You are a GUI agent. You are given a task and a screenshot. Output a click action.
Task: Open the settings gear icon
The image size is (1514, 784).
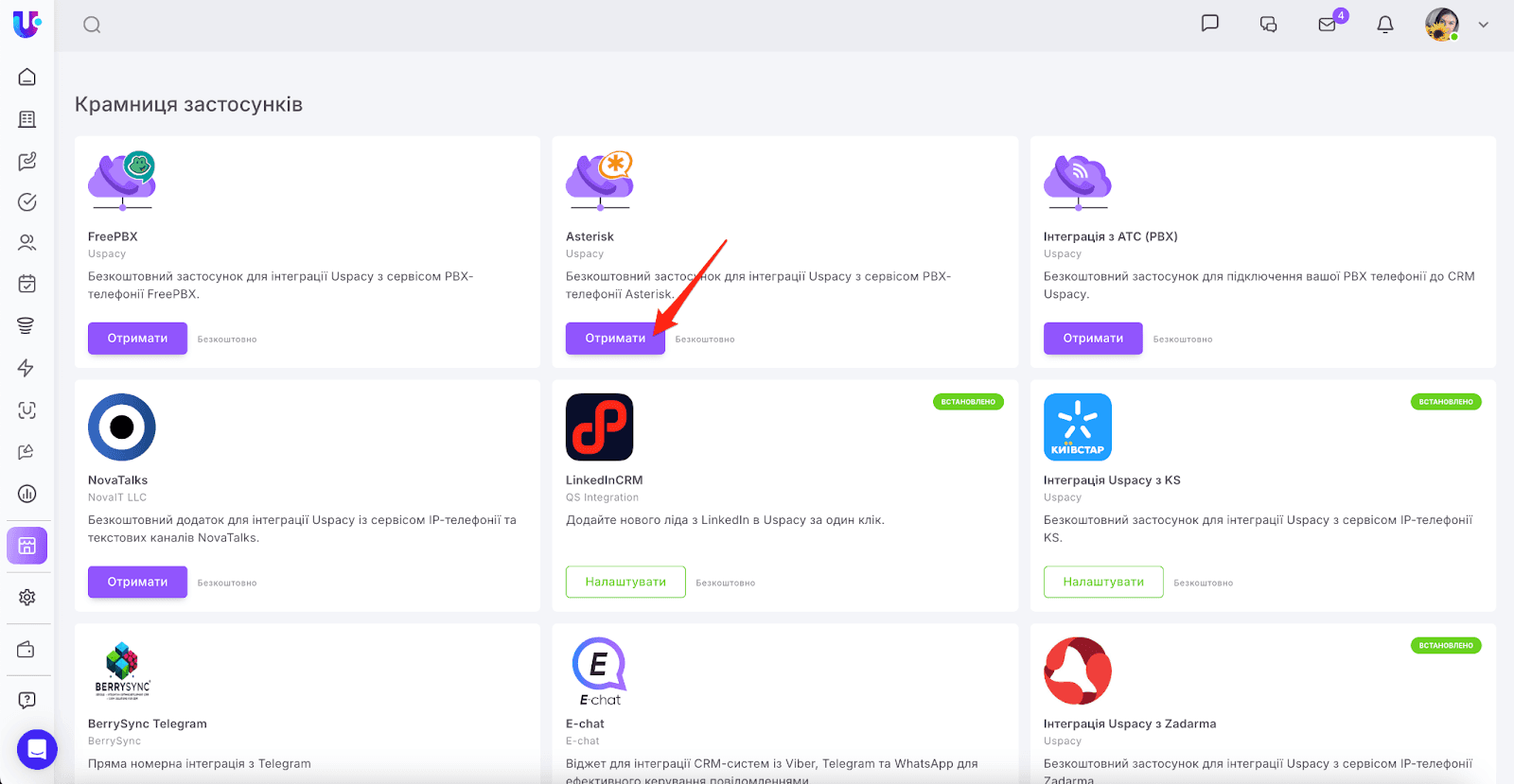point(27,598)
